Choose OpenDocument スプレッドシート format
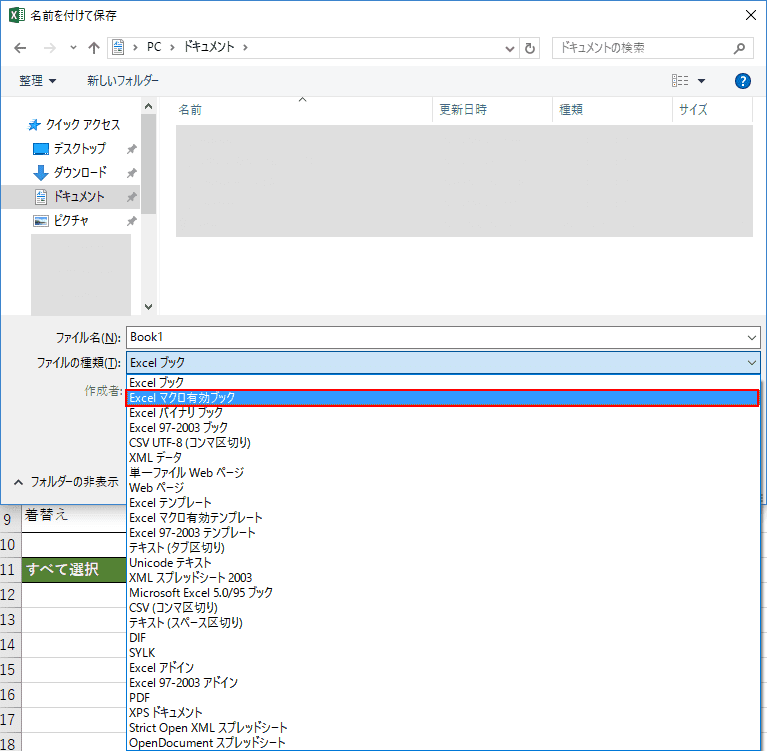Screen dimensions: 767x751 tap(443, 743)
